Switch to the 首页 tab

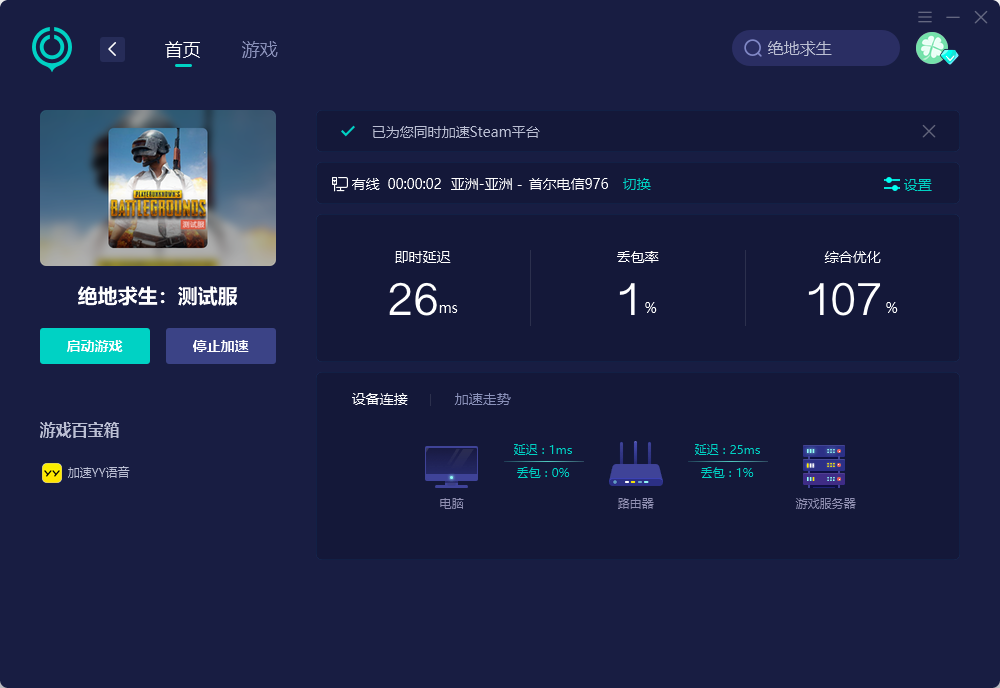coord(183,49)
